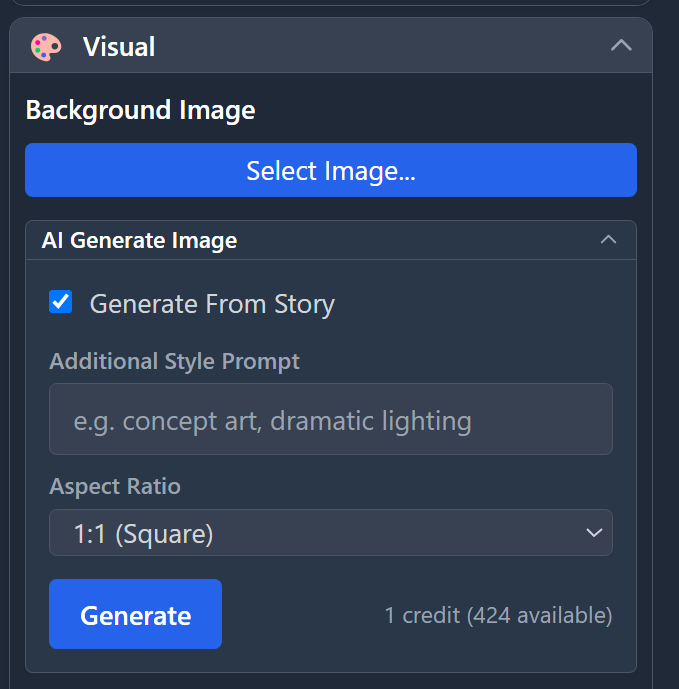Viewport: 679px width, 689px height.
Task: Open the Aspect Ratio dropdown
Action: [x=330, y=533]
